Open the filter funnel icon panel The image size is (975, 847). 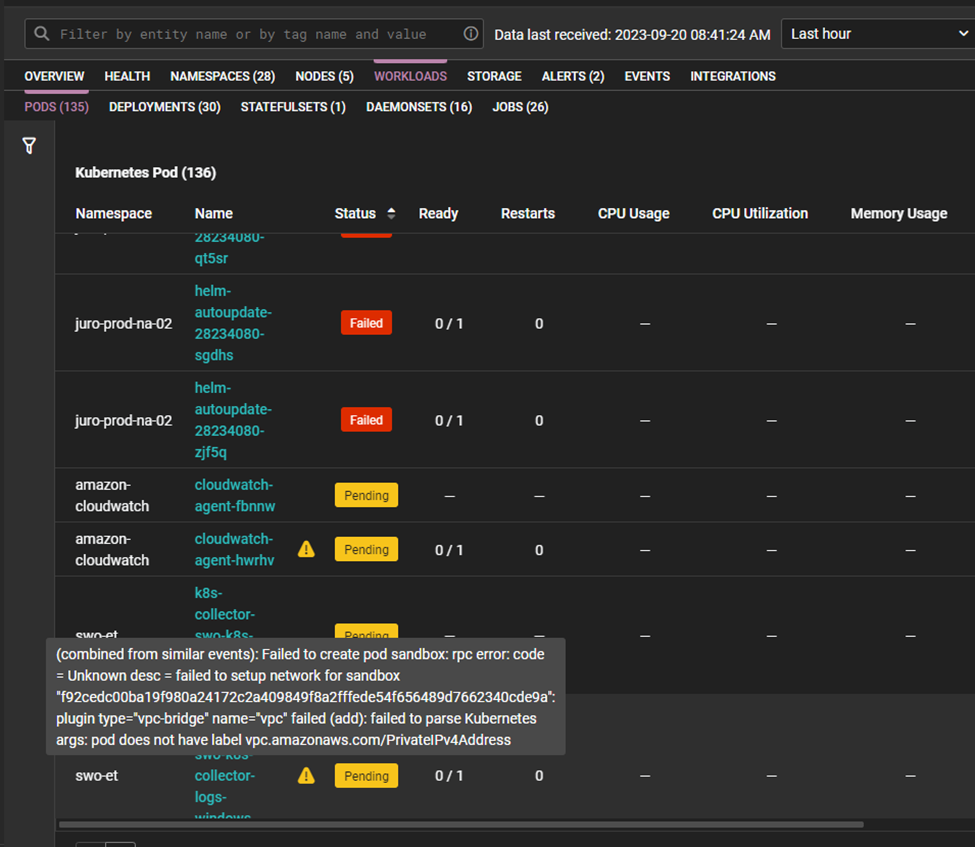29,146
